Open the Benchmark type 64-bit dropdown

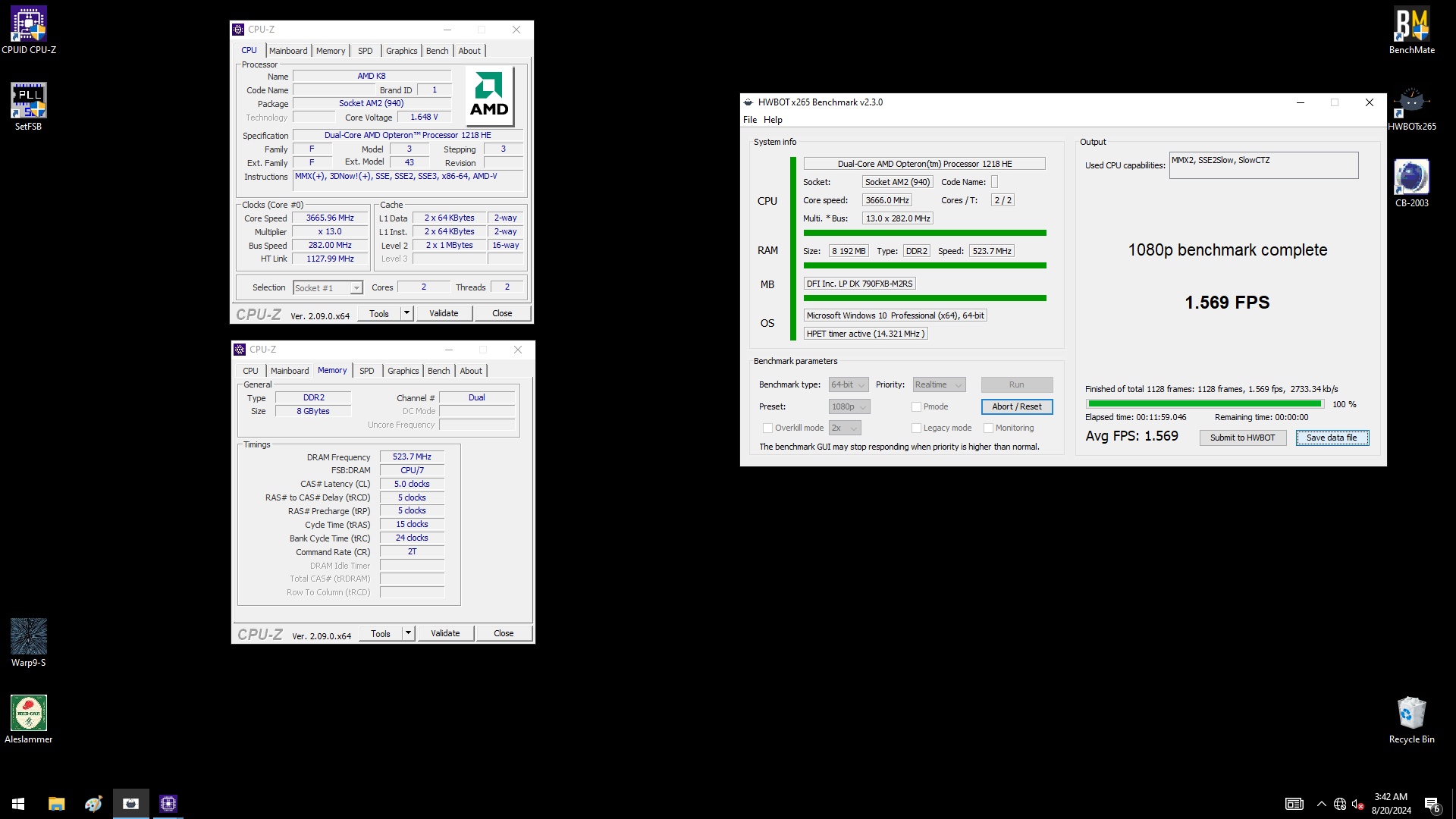848,385
